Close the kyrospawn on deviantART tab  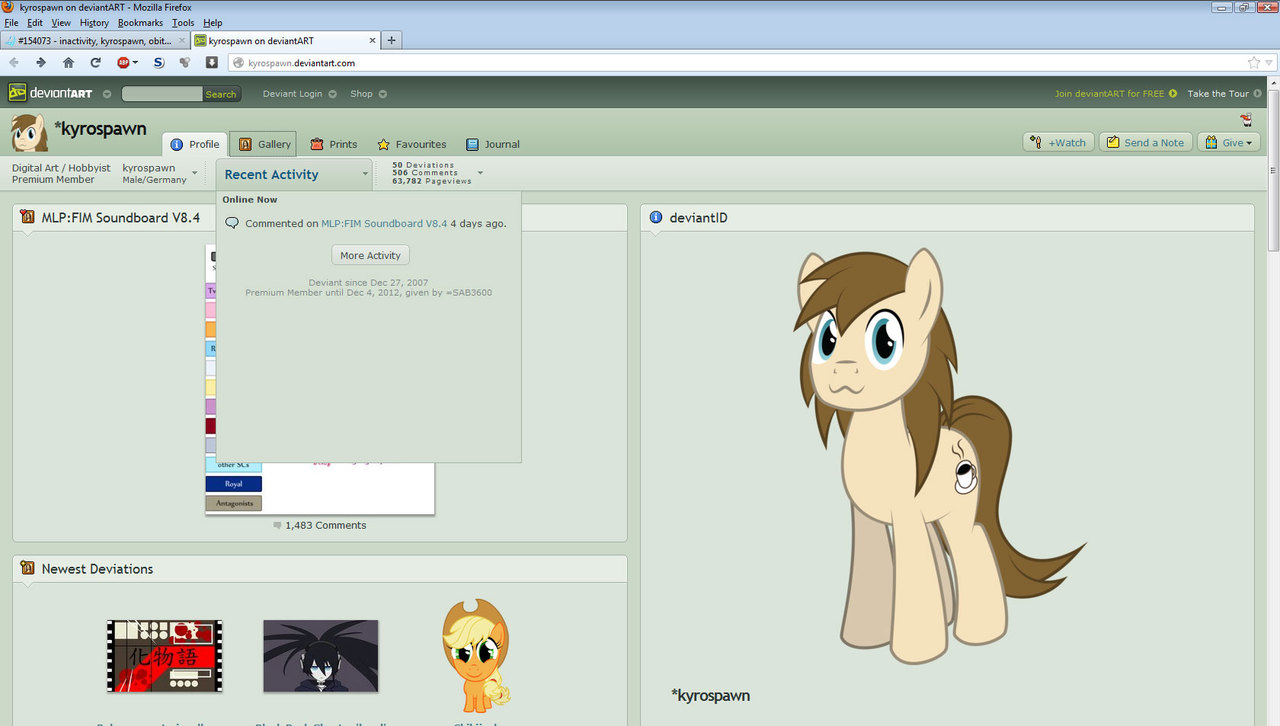(x=373, y=41)
